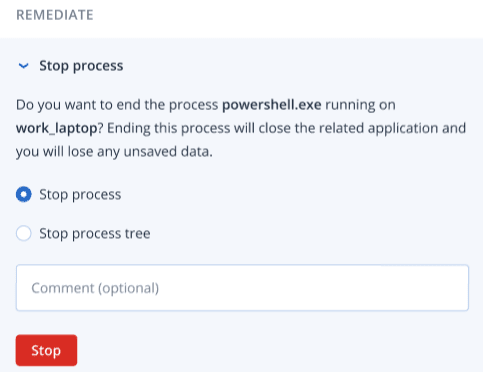The height and width of the screenshot is (372, 483).
Task: Click the bold work_laptop device name
Action: (57, 128)
